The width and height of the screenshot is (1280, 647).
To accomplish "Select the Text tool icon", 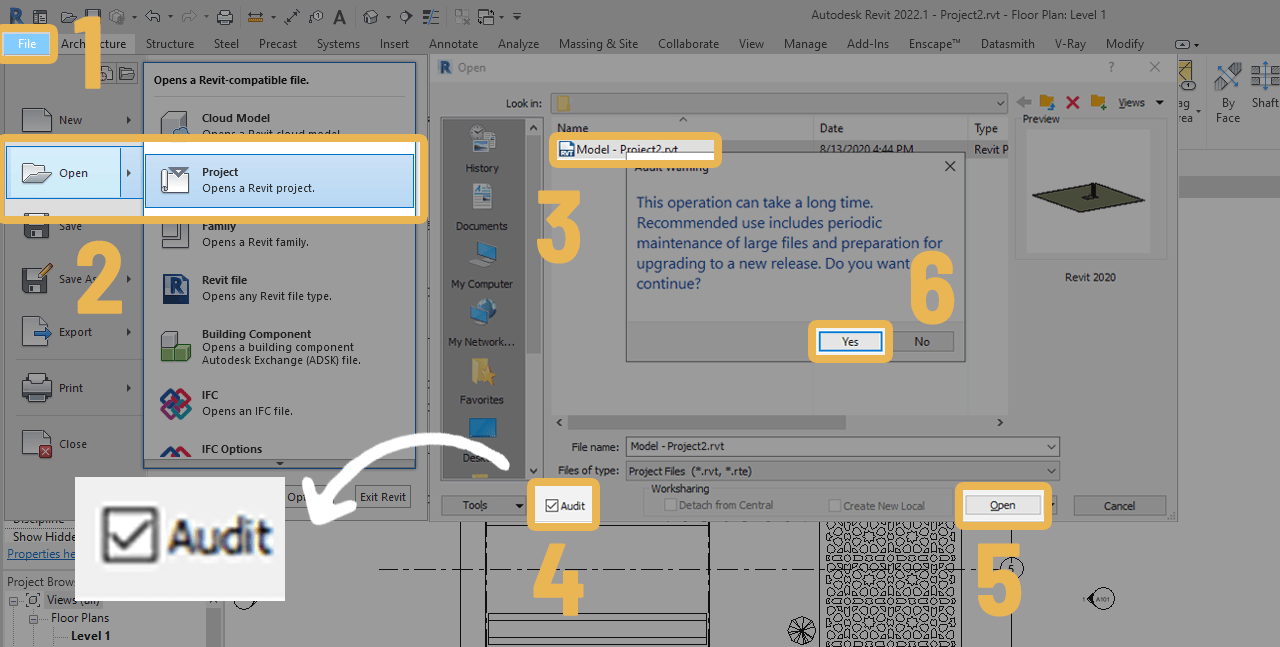I will coord(339,15).
